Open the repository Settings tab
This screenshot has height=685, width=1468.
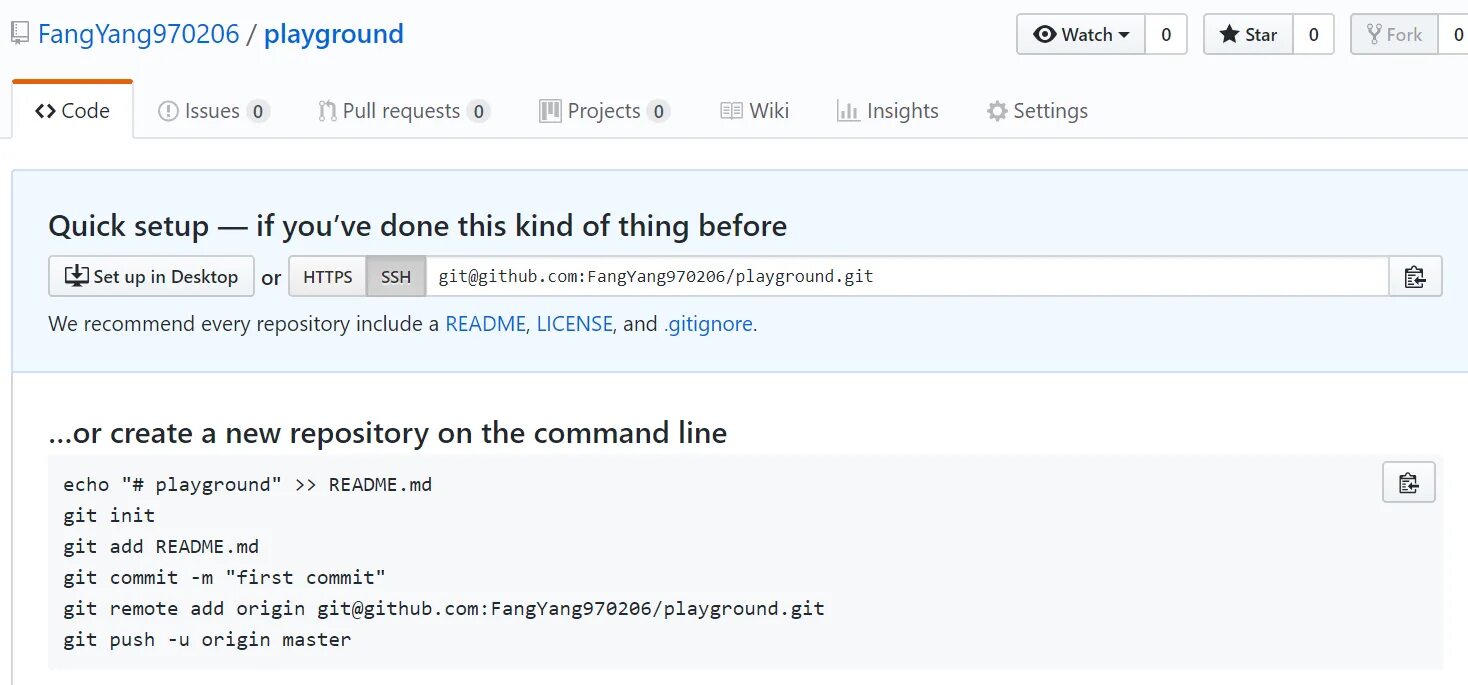[x=1037, y=111]
